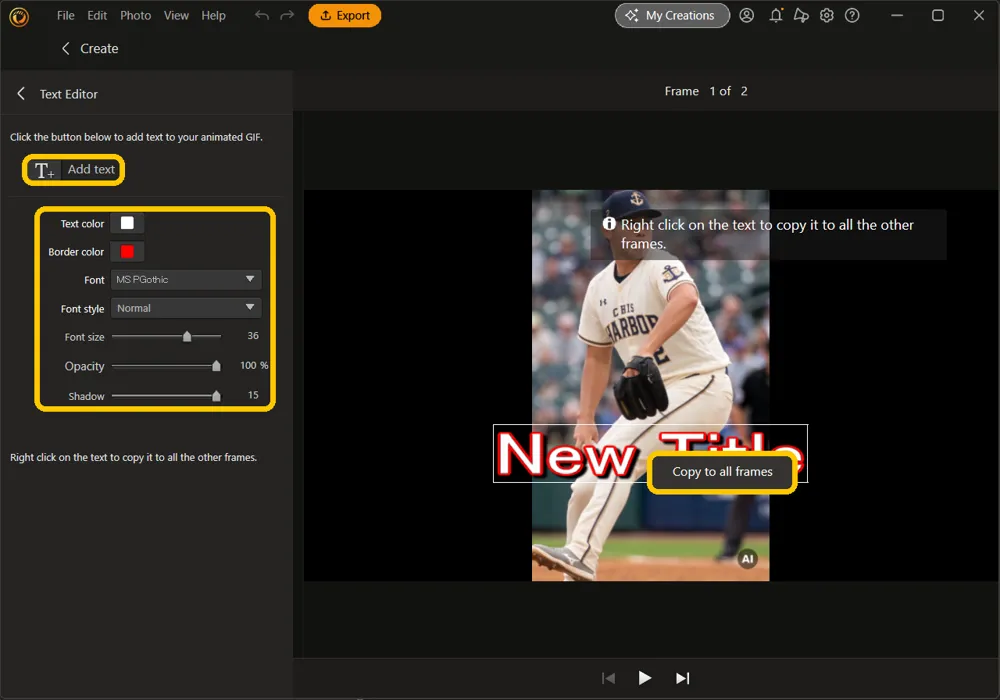Screen dimensions: 1000x700
Task: Click the back arrow beside Text Editor
Action: (x=21, y=94)
